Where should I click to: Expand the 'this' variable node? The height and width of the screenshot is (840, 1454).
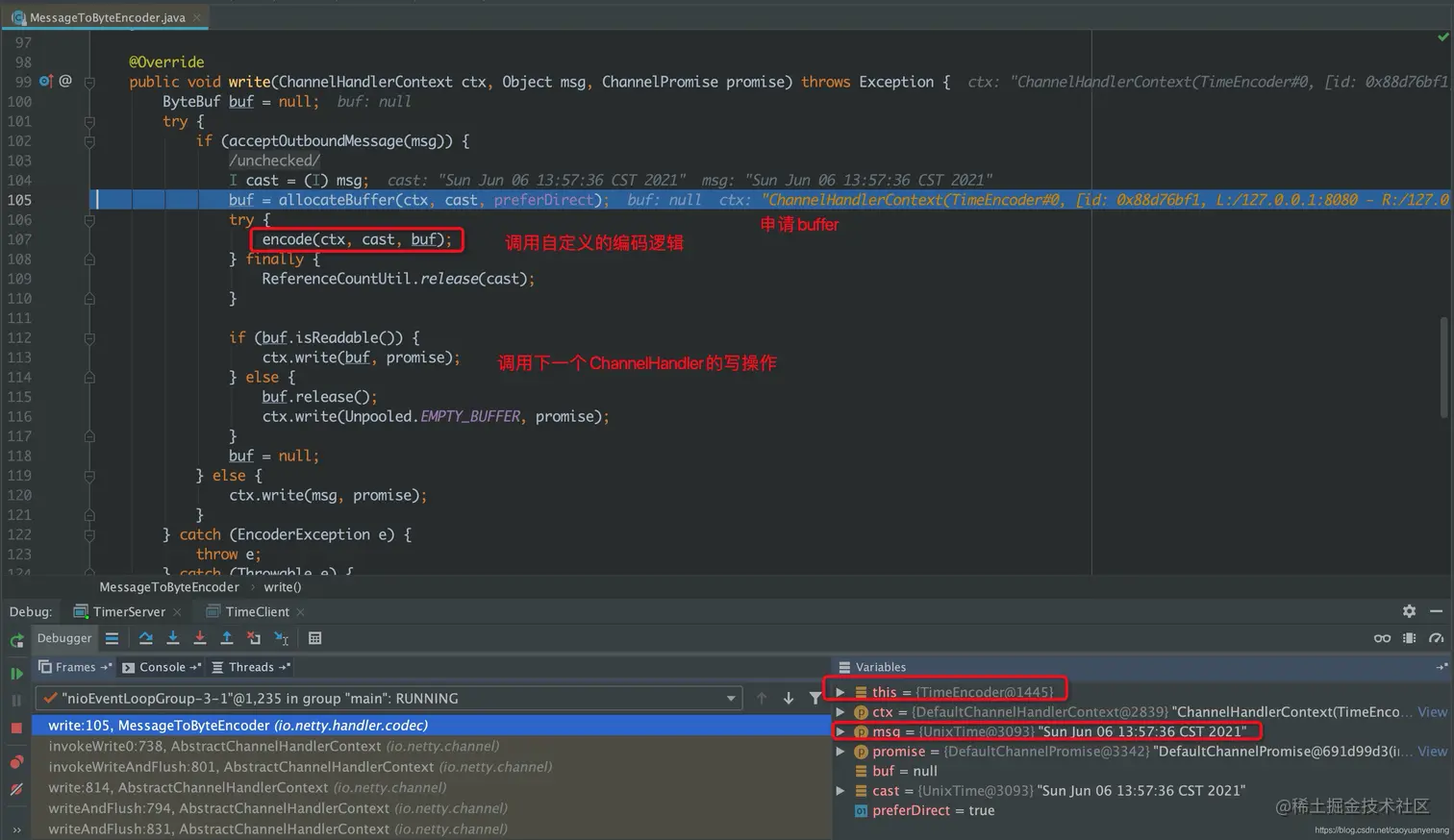840,692
